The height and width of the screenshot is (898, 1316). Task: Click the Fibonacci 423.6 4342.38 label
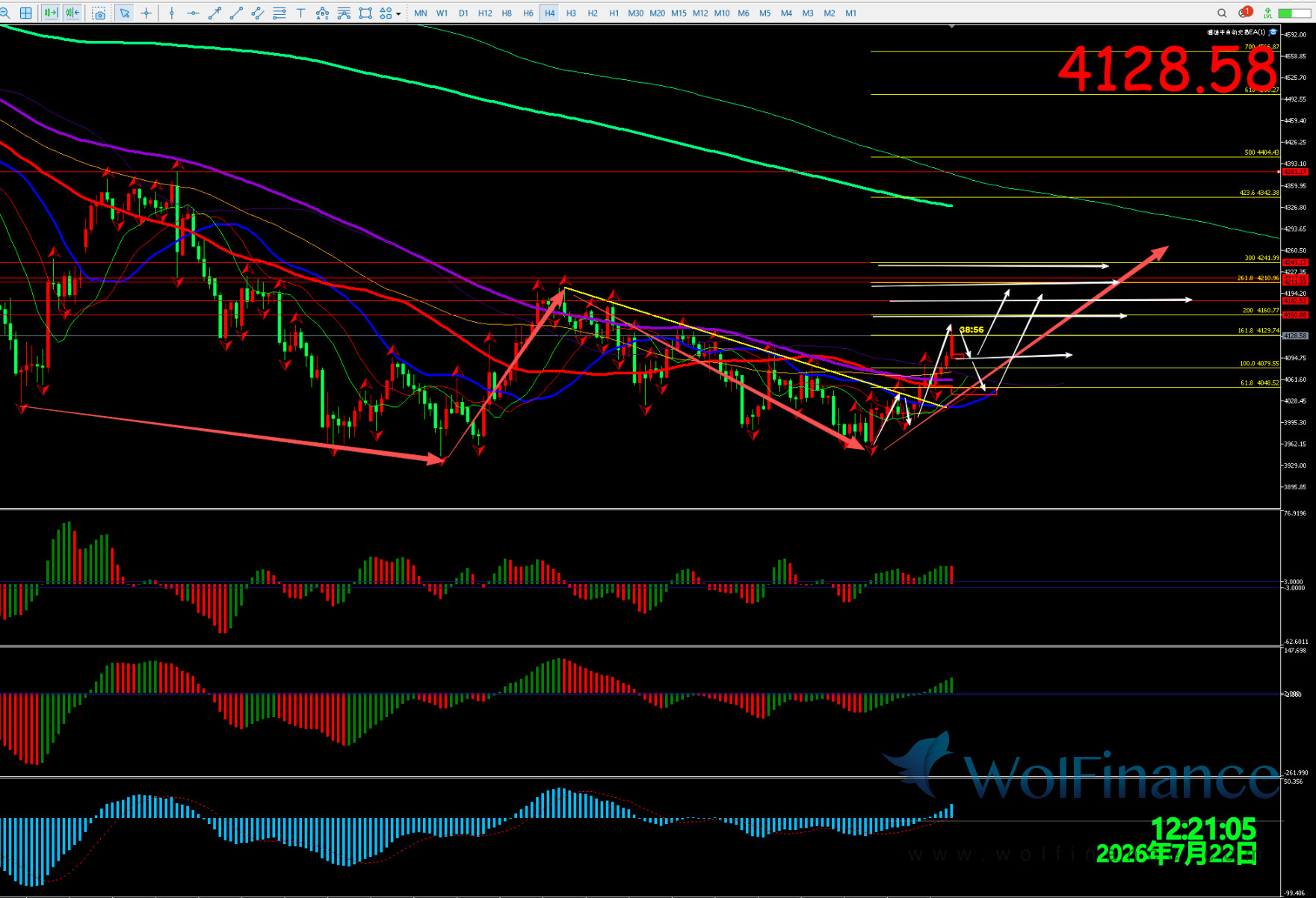(1259, 193)
